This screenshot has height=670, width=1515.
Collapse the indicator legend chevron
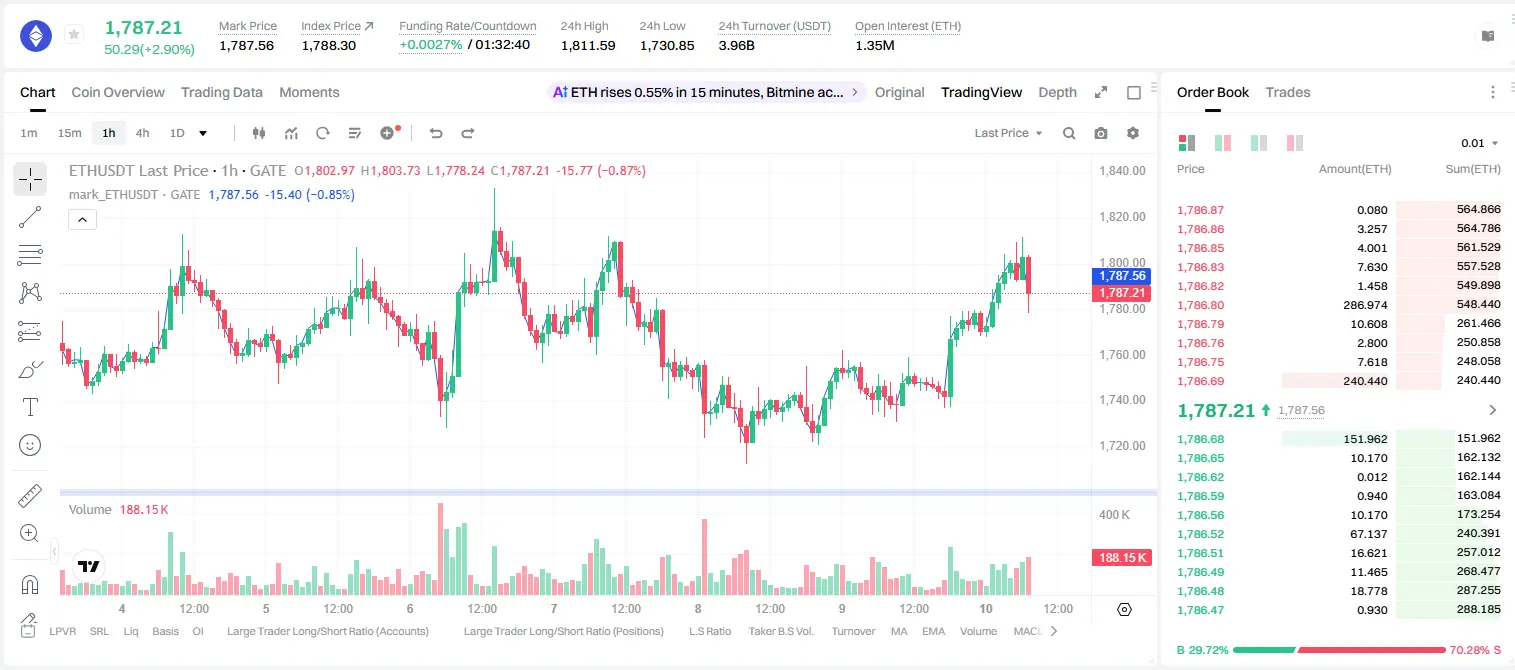(82, 220)
